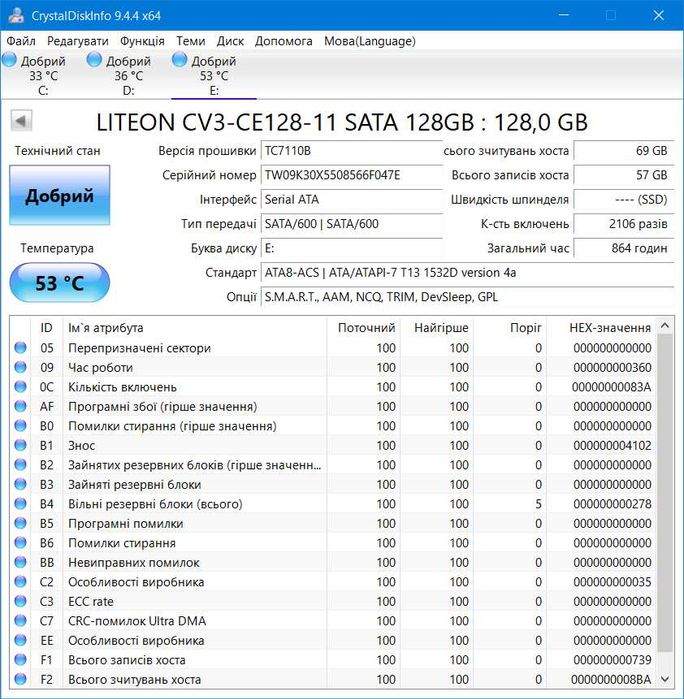Click status orb for attribute AF

click(x=21, y=406)
